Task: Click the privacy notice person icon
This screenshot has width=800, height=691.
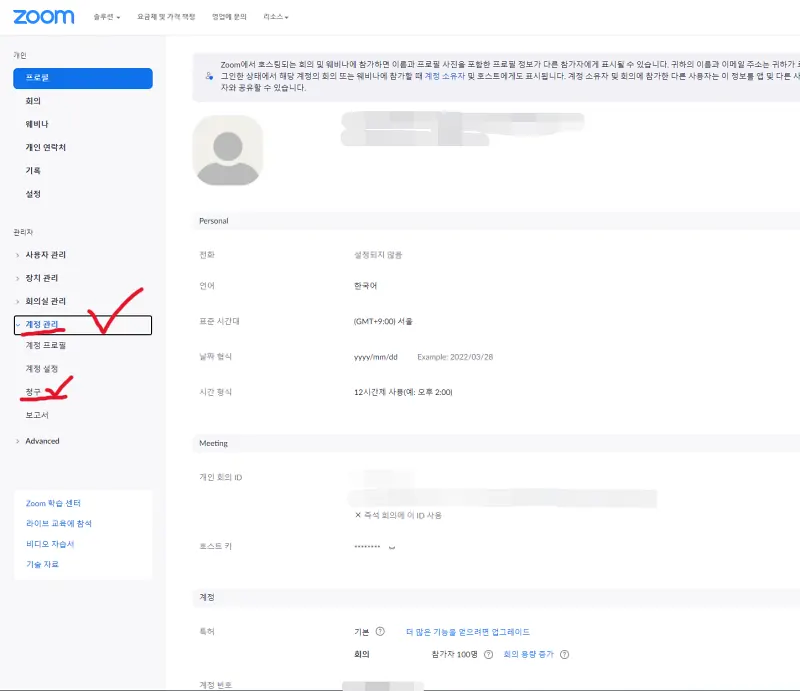Action: [x=209, y=76]
